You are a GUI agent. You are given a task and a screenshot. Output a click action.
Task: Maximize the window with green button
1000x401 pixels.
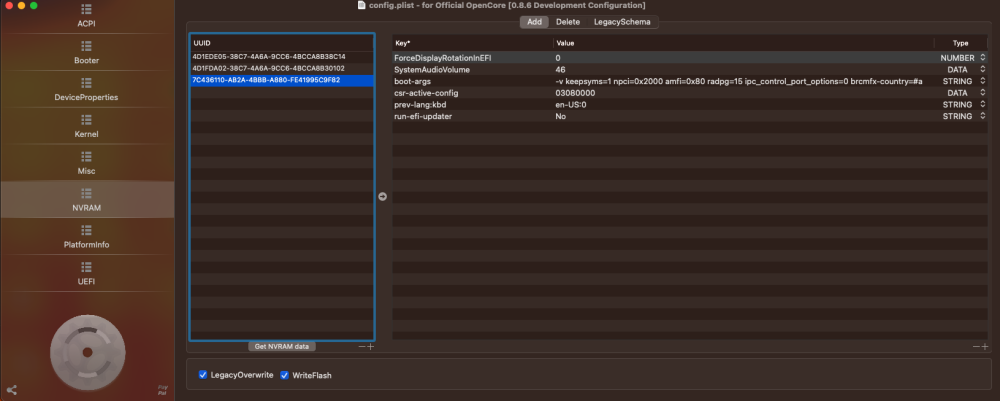tap(34, 5)
